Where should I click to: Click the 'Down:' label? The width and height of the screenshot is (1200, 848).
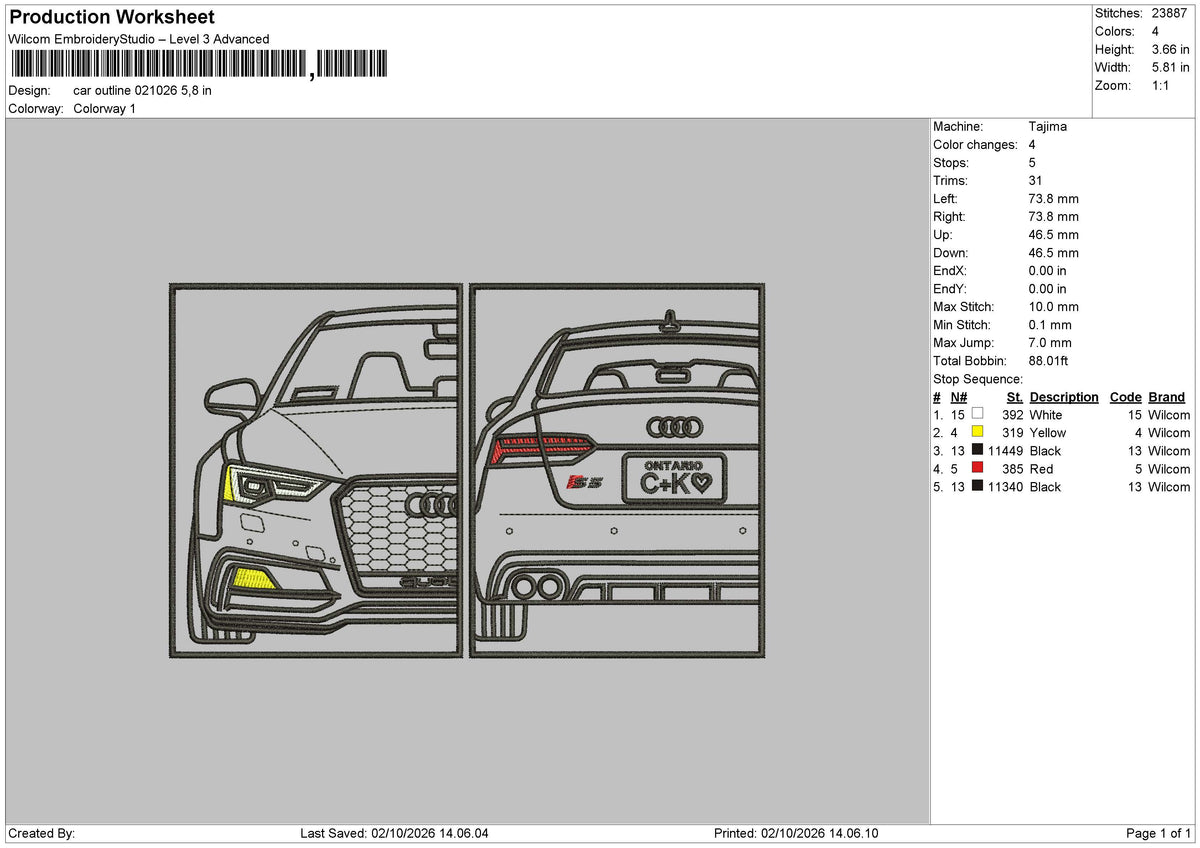[x=951, y=252]
